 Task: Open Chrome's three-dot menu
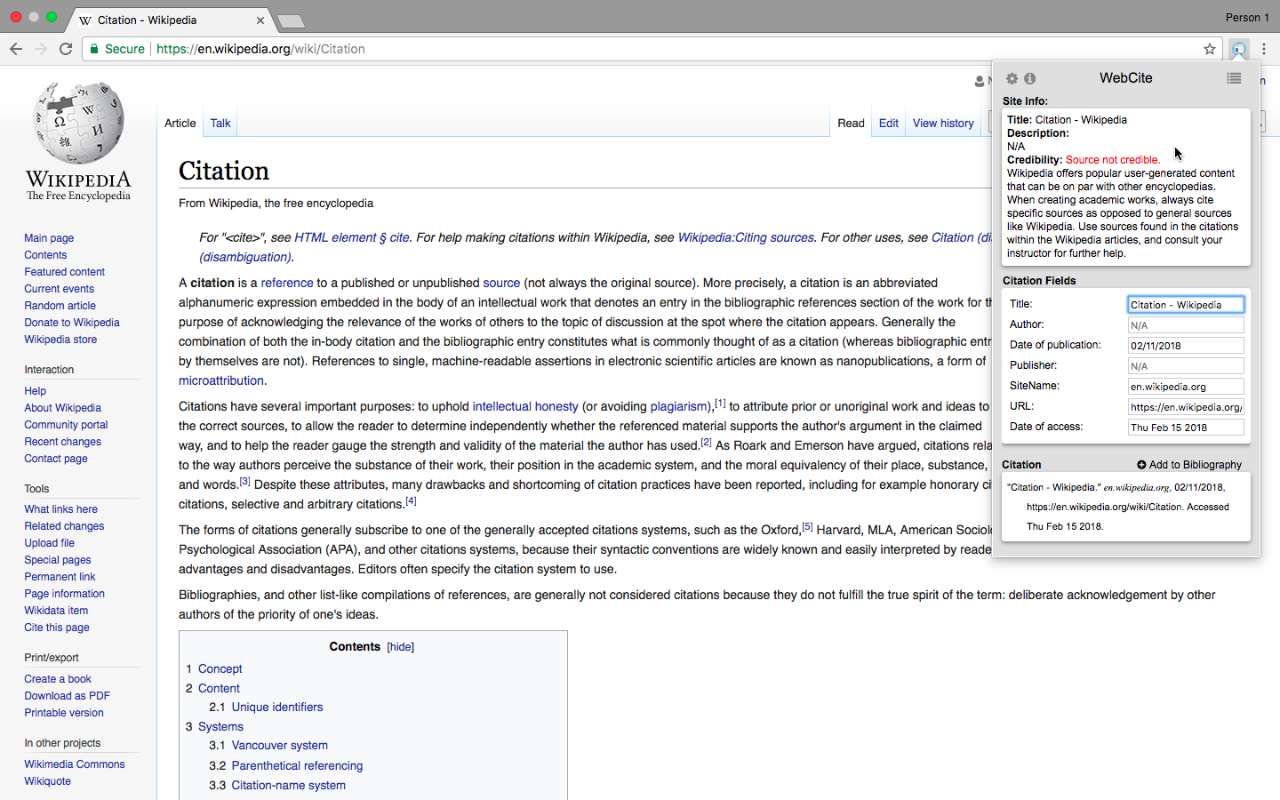(1264, 48)
